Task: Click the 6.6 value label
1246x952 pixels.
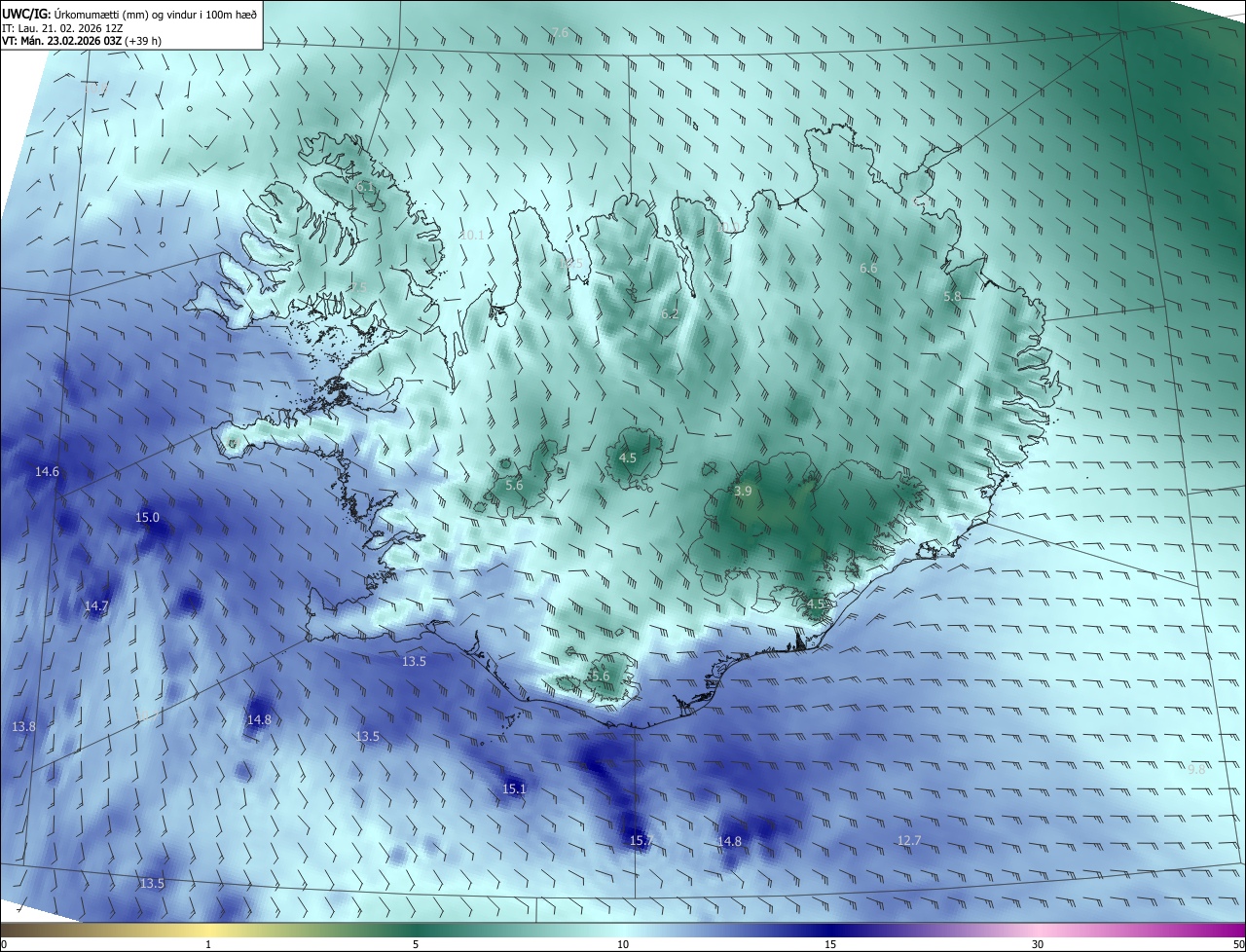Action: 868,268
